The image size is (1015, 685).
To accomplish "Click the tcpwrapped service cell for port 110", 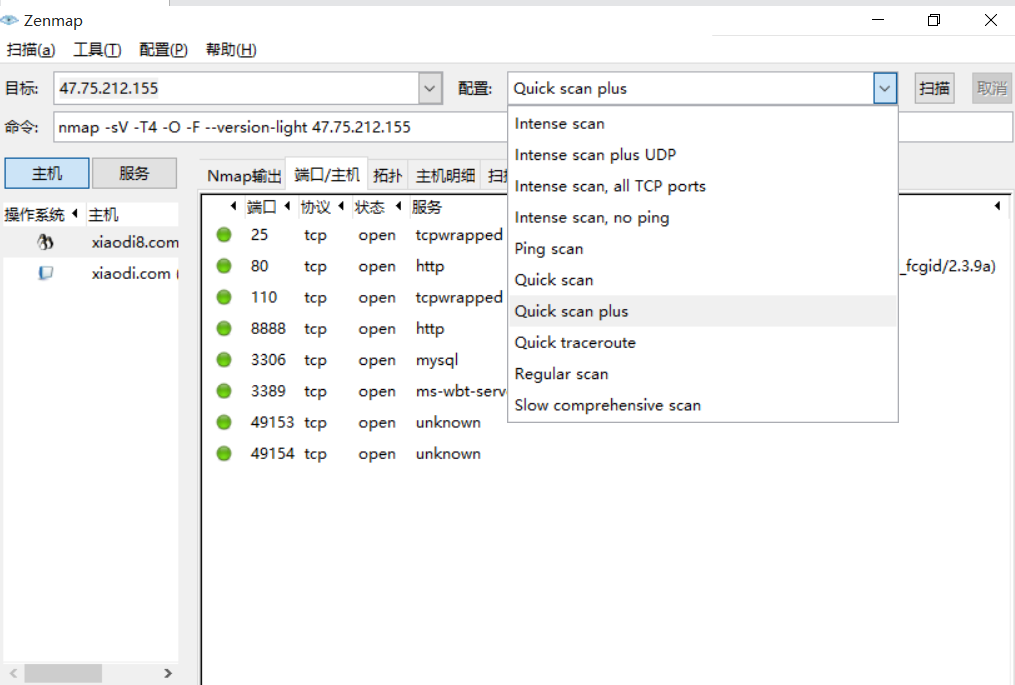I will 459,298.
